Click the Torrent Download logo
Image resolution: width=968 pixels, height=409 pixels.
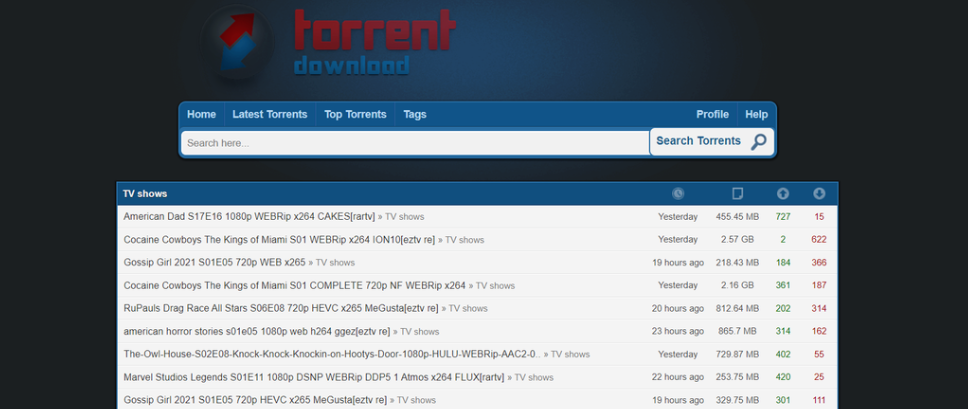tap(328, 43)
